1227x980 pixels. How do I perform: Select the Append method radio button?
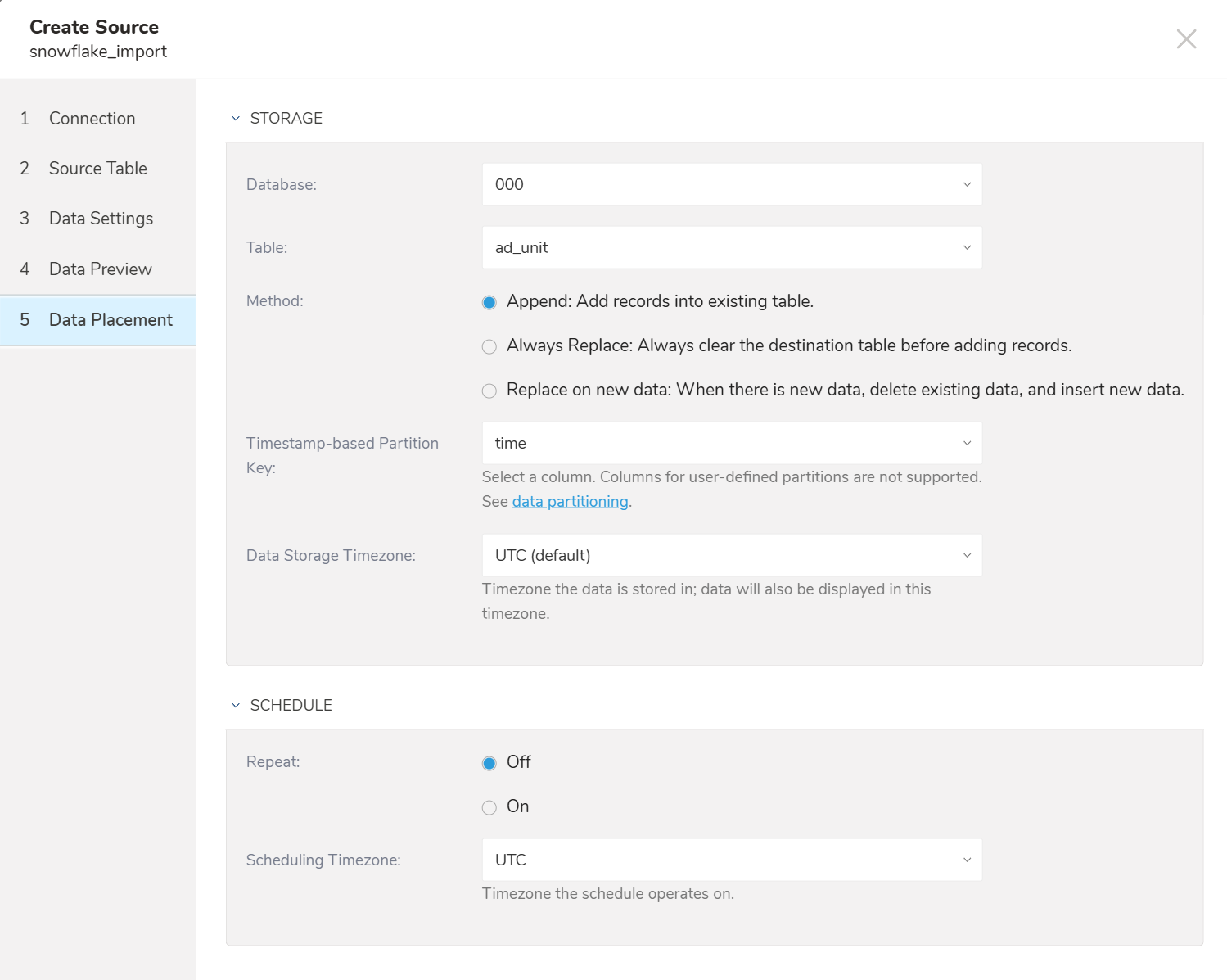[489, 303]
